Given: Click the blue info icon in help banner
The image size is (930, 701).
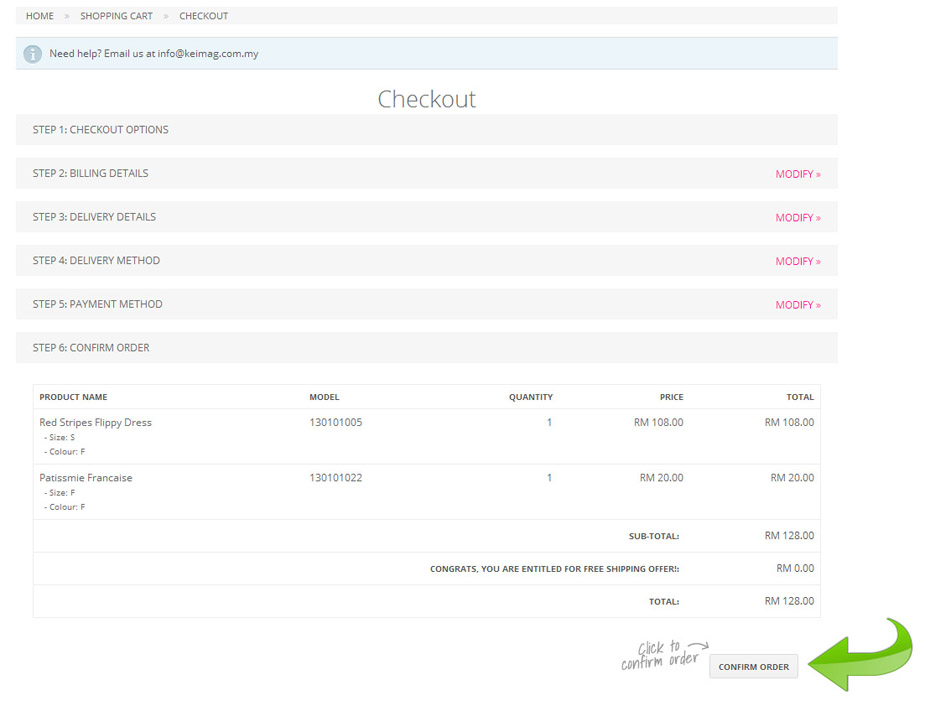Looking at the screenshot, I should [33, 54].
